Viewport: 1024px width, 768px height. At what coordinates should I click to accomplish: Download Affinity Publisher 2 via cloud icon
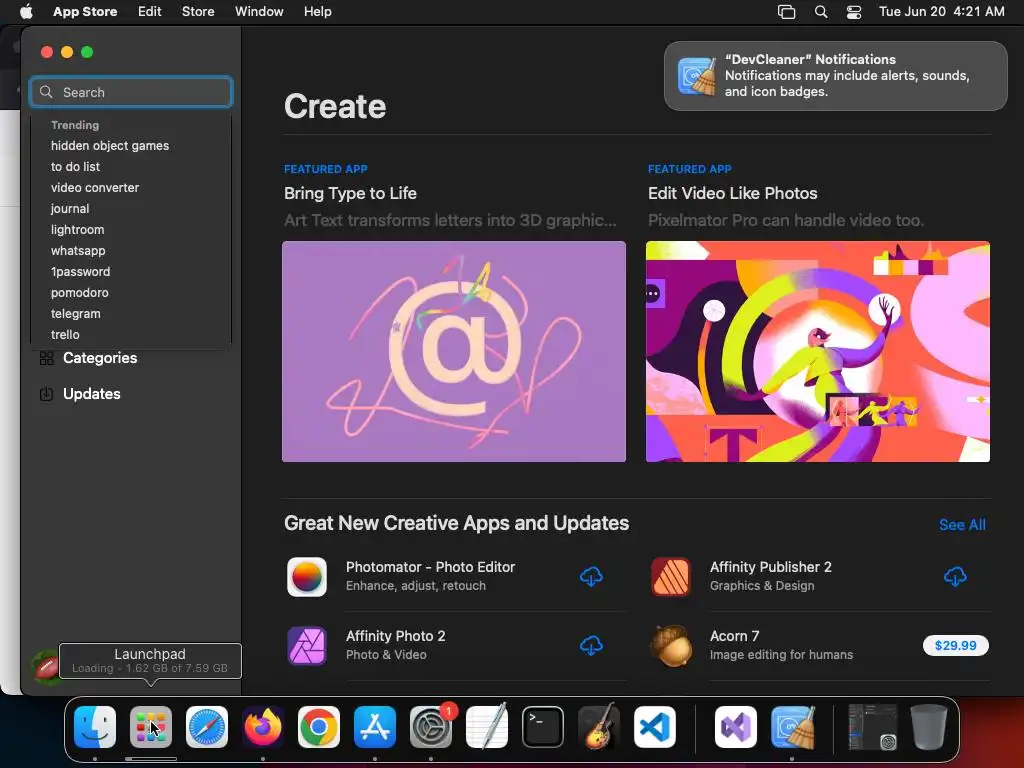tap(955, 577)
